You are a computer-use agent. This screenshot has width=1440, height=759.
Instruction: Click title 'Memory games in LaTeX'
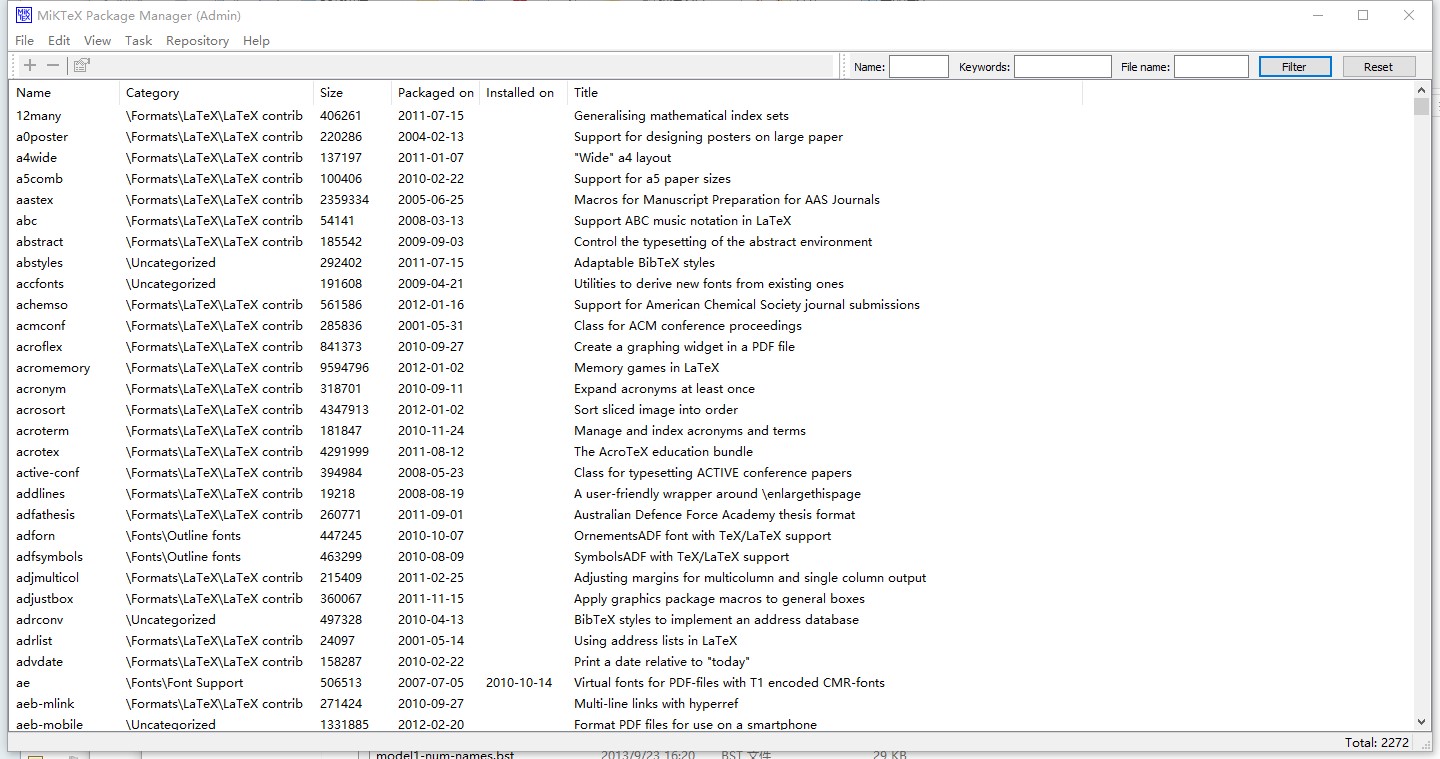pos(646,368)
